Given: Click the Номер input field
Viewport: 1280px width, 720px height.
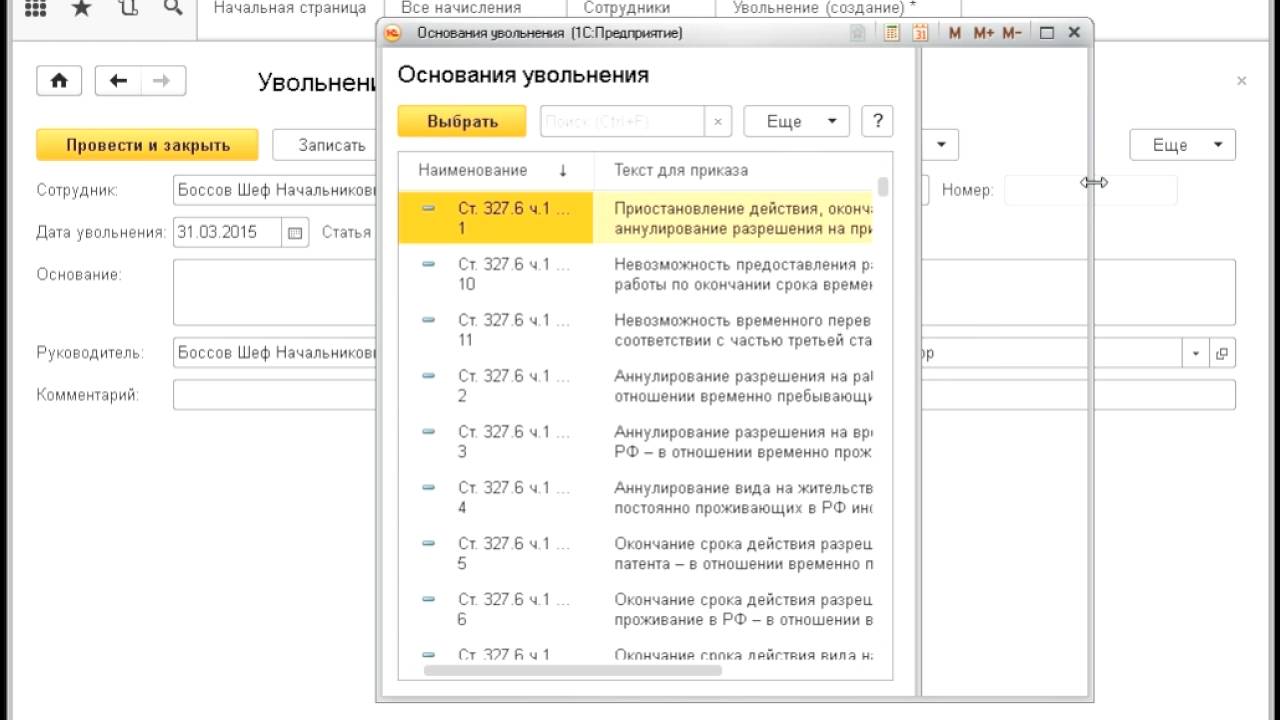Looking at the screenshot, I should click(x=1090, y=190).
